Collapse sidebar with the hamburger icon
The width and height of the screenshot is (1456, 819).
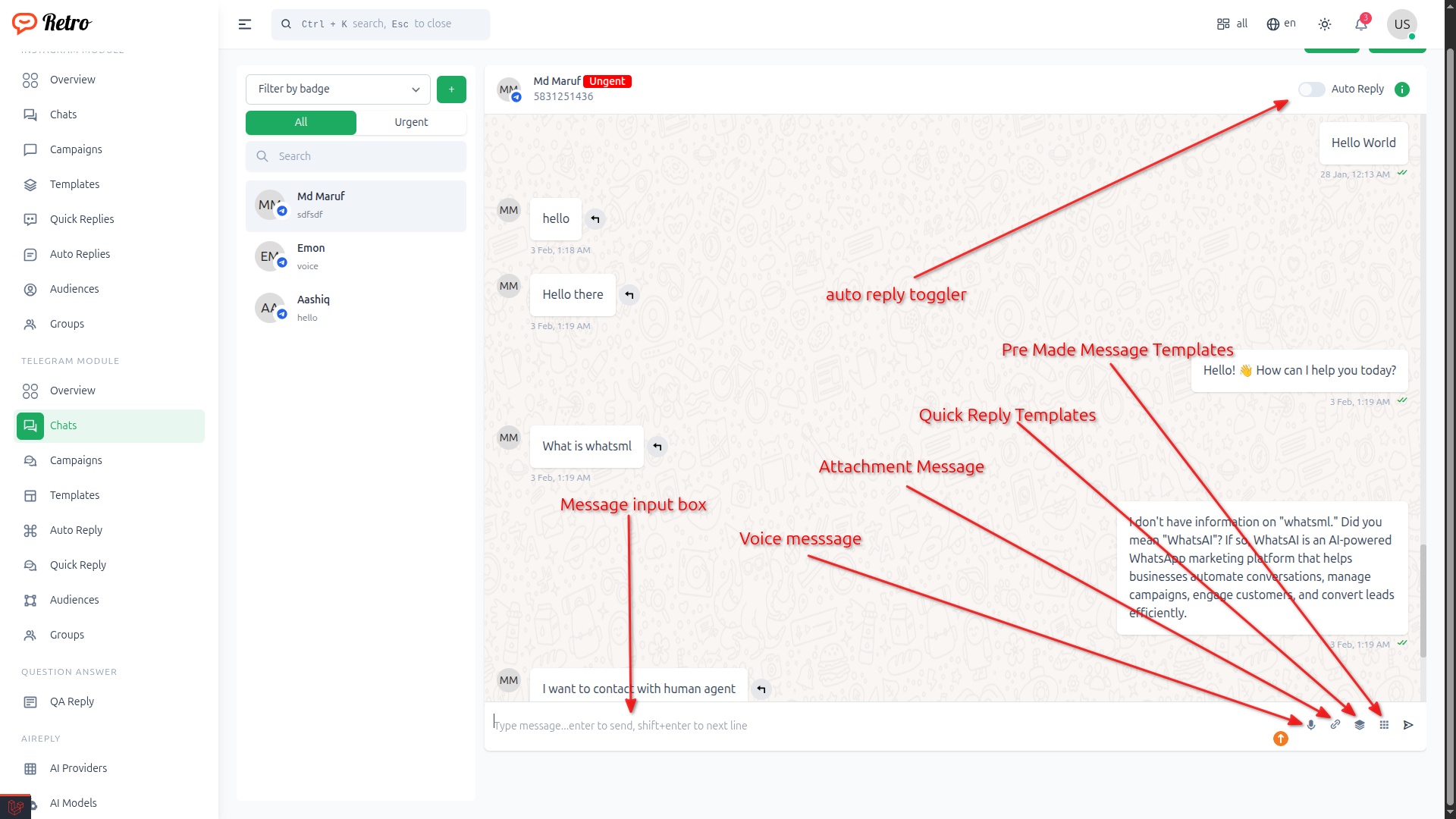[x=245, y=24]
